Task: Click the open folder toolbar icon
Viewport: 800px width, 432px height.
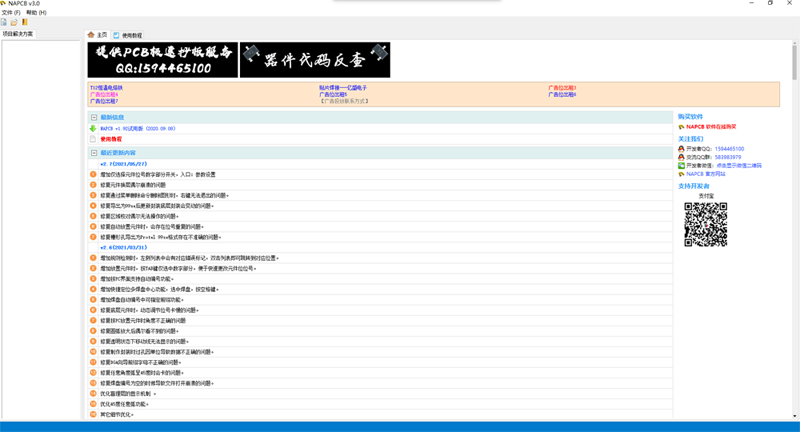Action: coord(14,22)
